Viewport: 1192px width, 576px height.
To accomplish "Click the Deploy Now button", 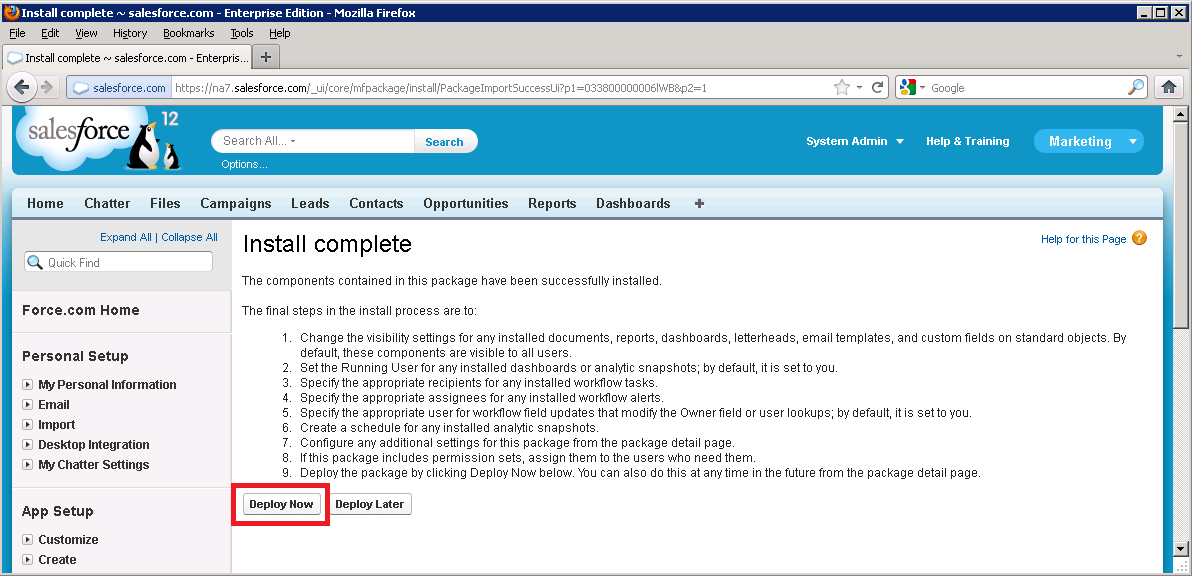I will click(x=281, y=504).
